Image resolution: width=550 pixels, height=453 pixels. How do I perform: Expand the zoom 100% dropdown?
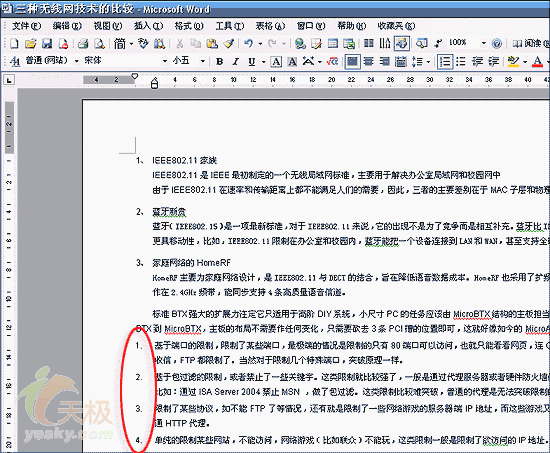(x=484, y=44)
